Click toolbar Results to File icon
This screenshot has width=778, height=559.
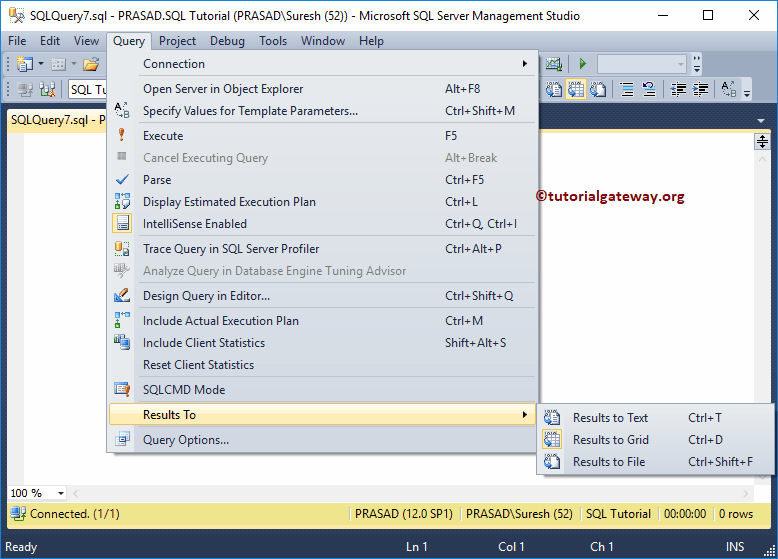598,89
